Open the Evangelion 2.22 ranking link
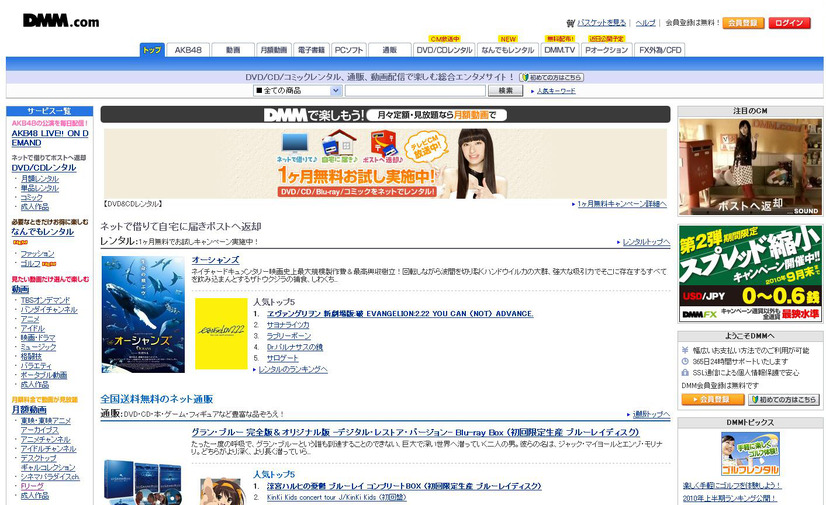Image resolution: width=826 pixels, height=505 pixels. click(x=400, y=313)
